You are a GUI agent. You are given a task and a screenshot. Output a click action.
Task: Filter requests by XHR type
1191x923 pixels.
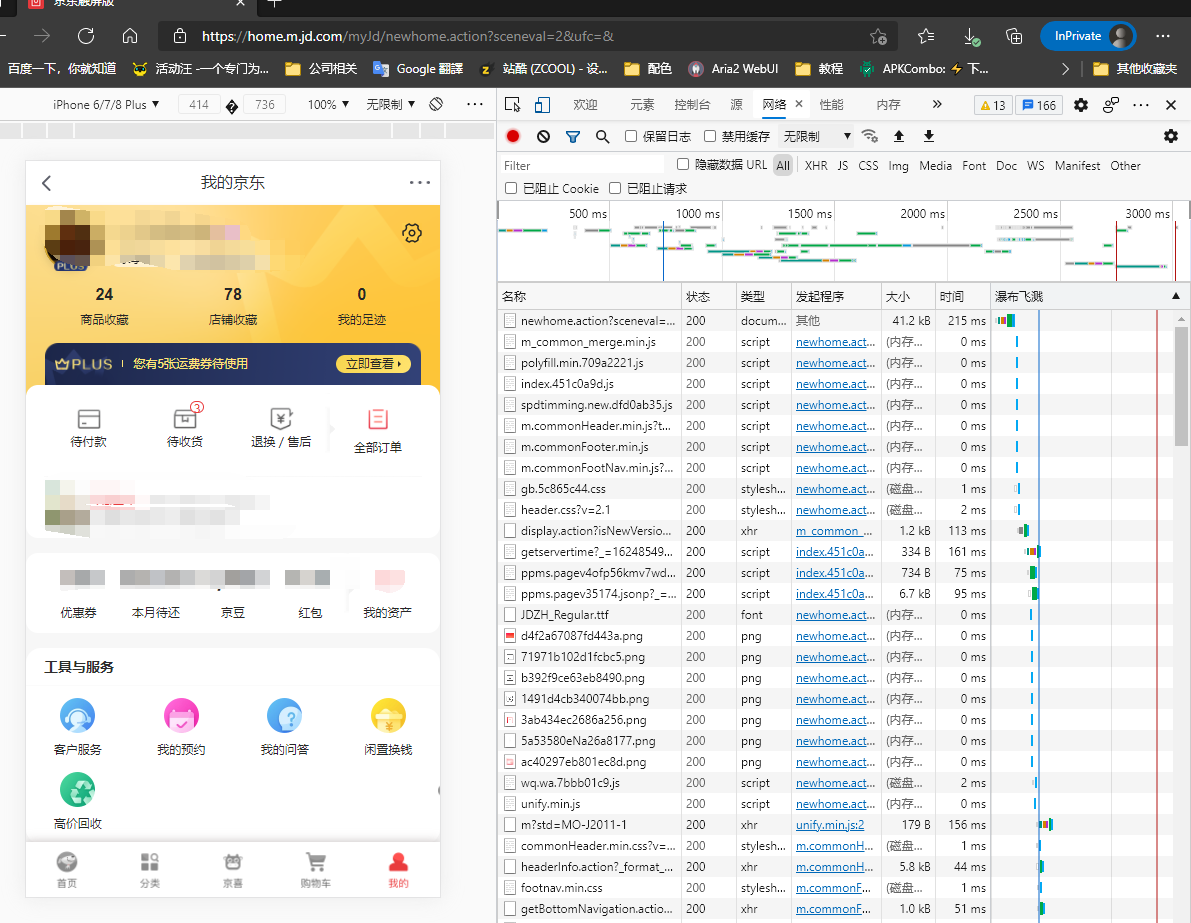816,166
